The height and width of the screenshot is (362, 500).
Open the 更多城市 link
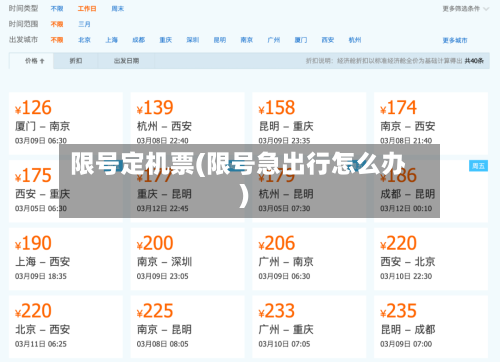click(x=455, y=40)
